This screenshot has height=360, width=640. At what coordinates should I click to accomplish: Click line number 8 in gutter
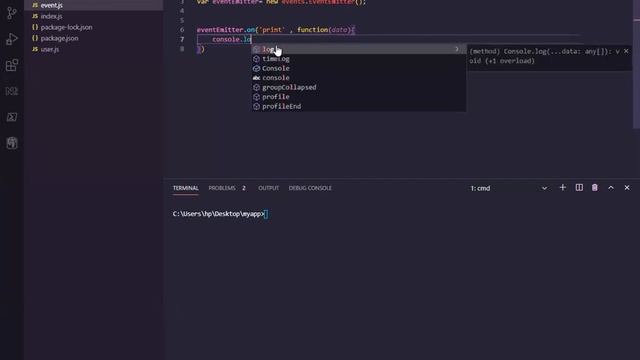point(182,49)
